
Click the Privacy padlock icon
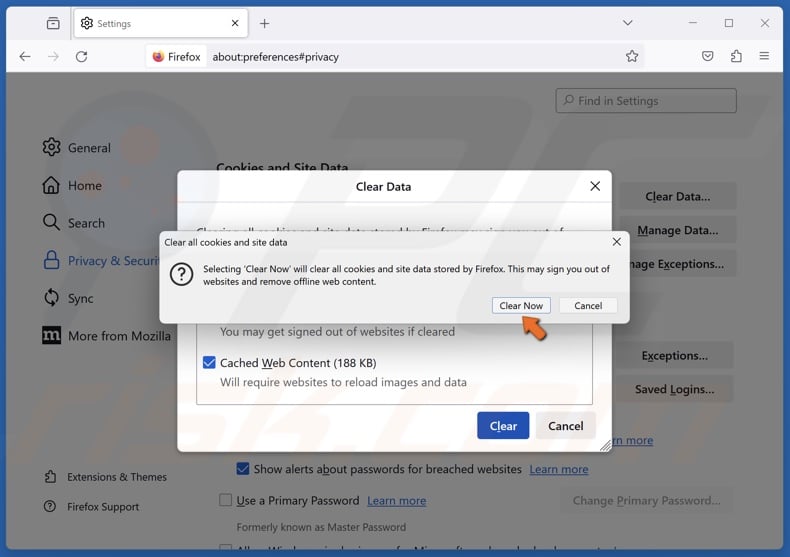coord(51,260)
